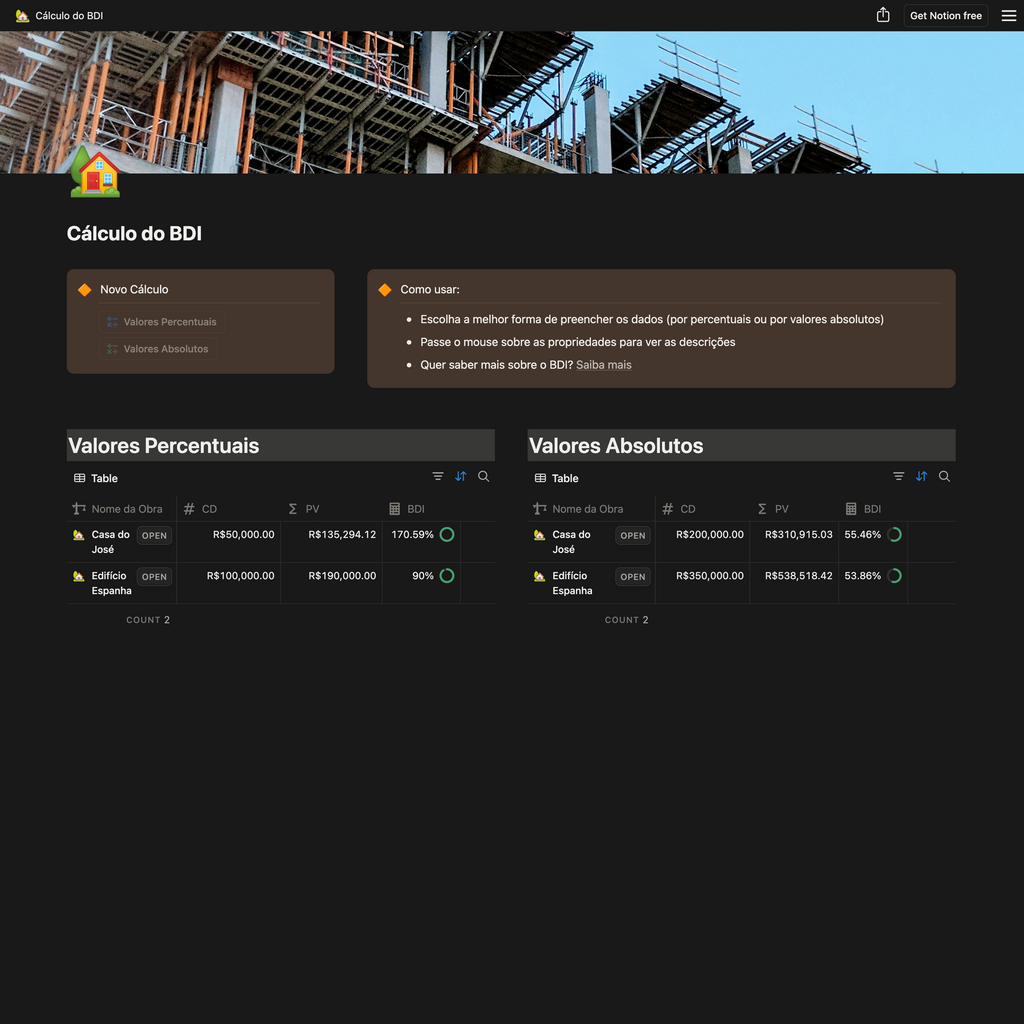
Task: Click the Get Notion free button
Action: tap(945, 15)
